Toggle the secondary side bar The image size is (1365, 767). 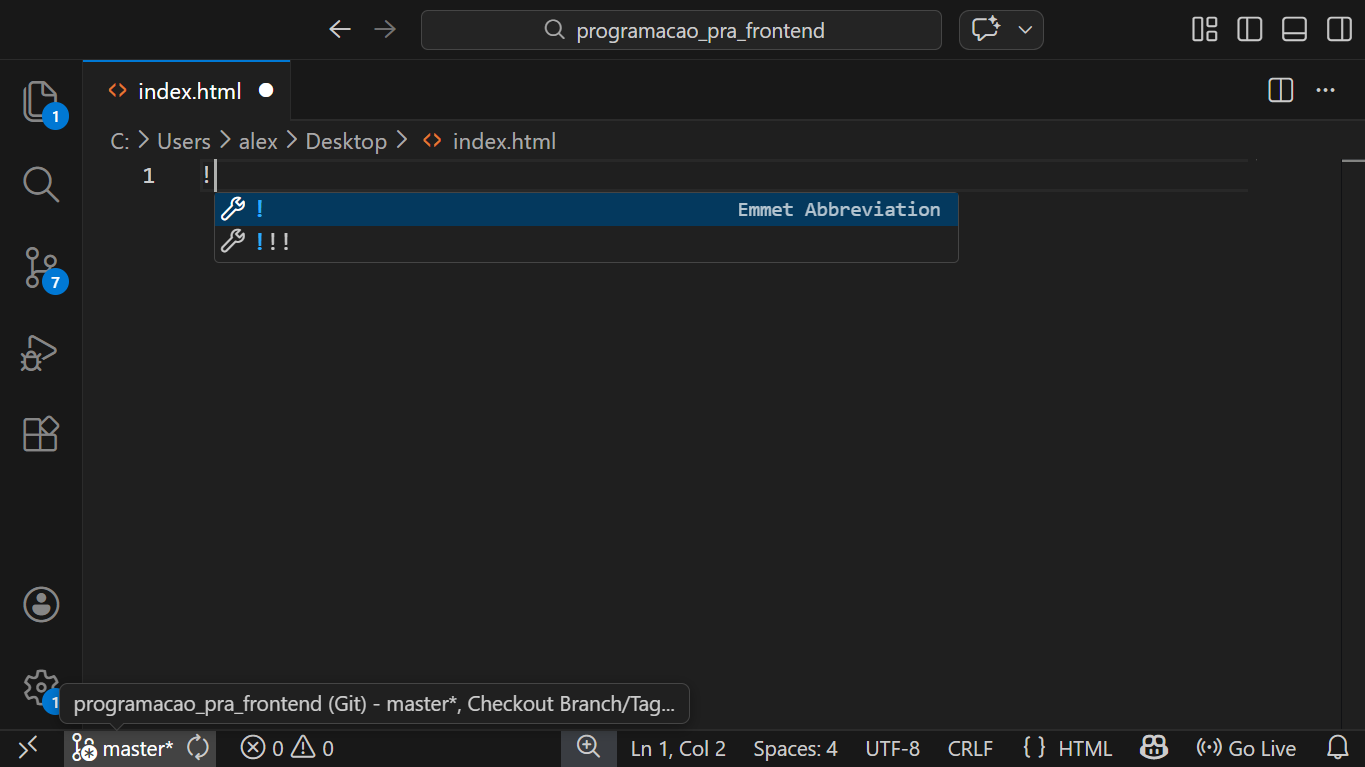click(1338, 29)
